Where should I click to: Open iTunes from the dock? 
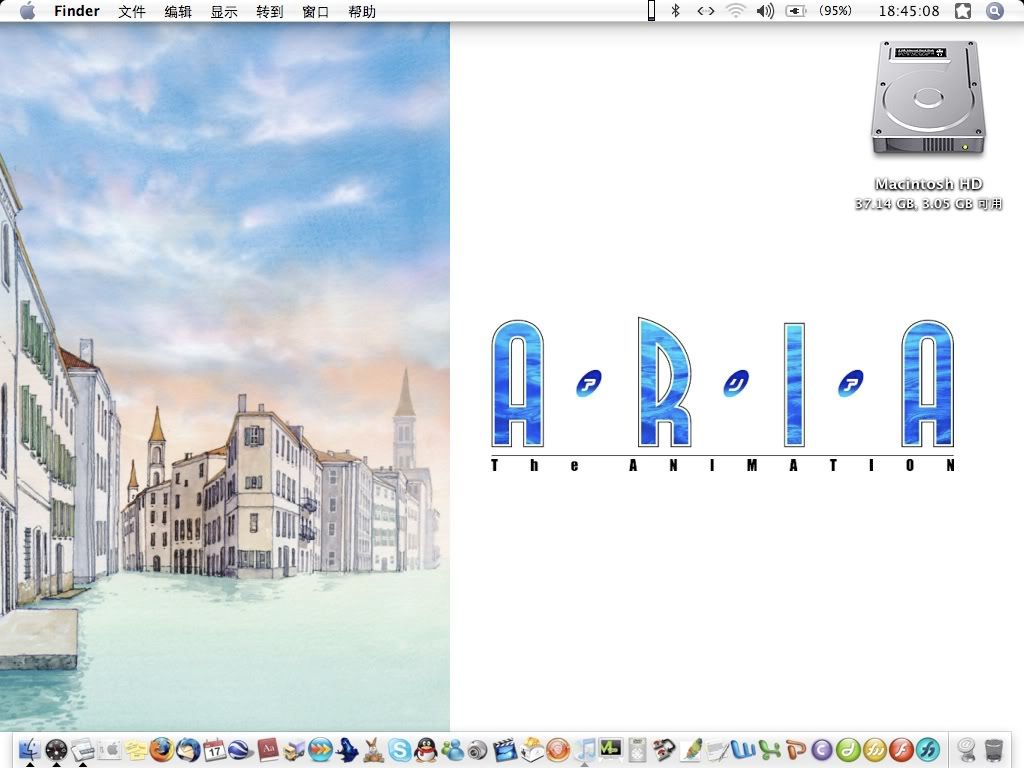(586, 750)
